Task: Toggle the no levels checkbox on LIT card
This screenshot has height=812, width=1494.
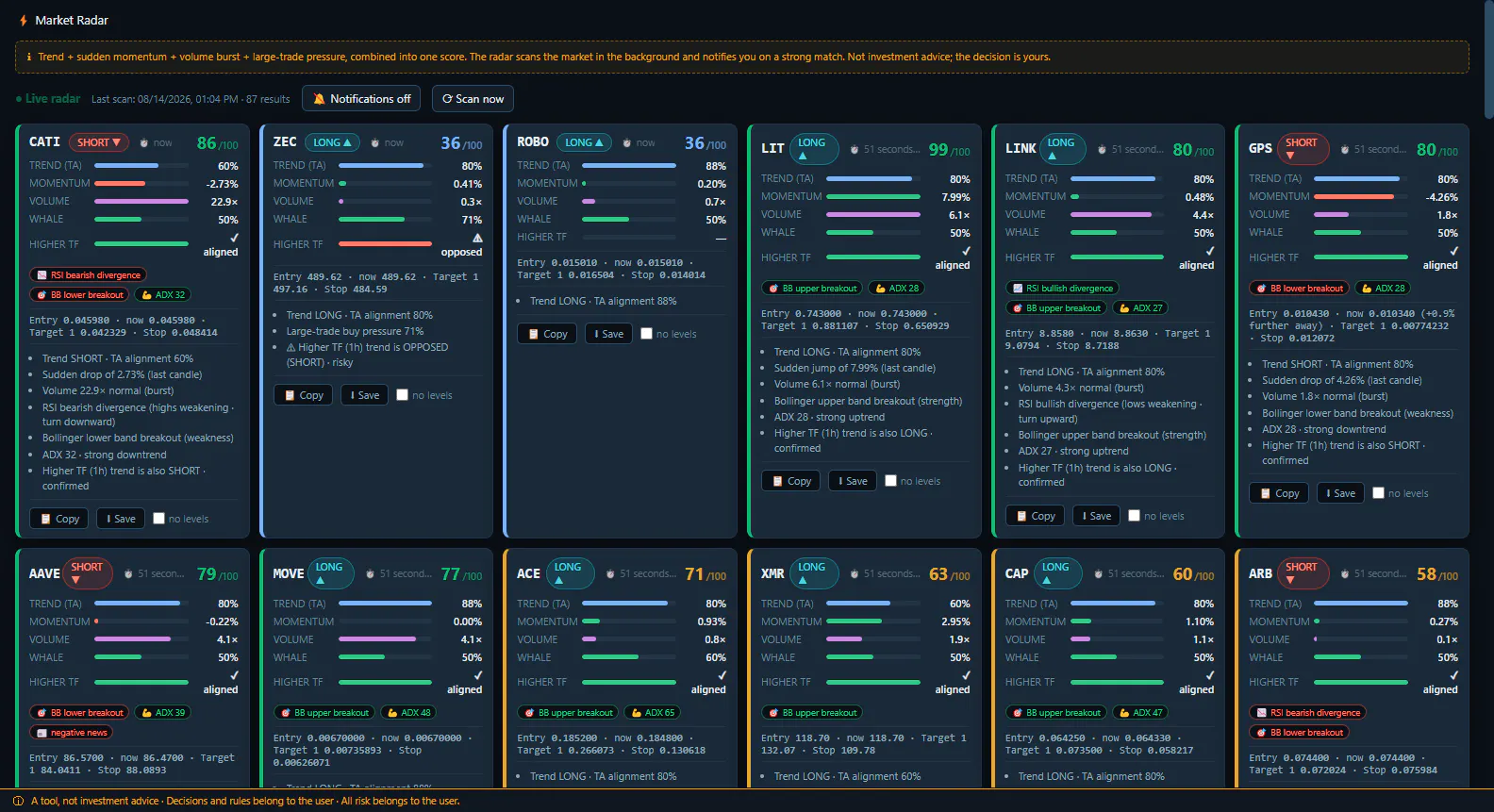Action: (x=890, y=481)
